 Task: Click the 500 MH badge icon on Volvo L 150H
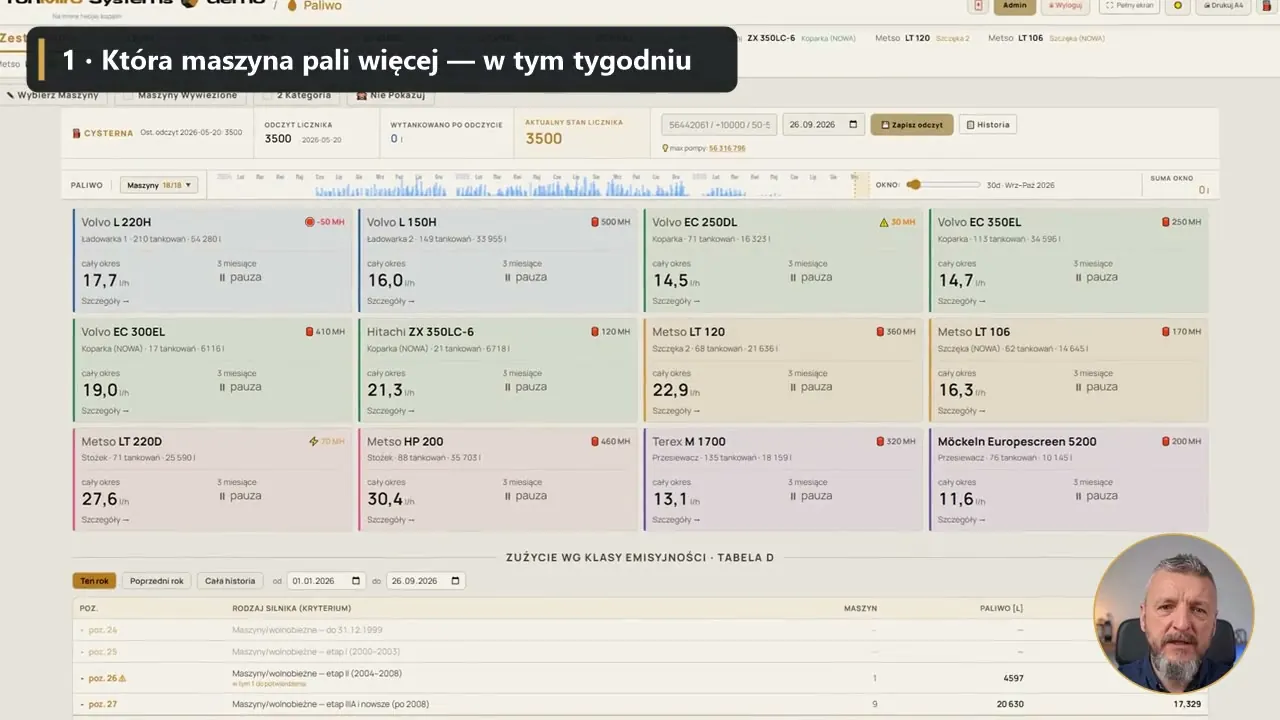click(595, 222)
